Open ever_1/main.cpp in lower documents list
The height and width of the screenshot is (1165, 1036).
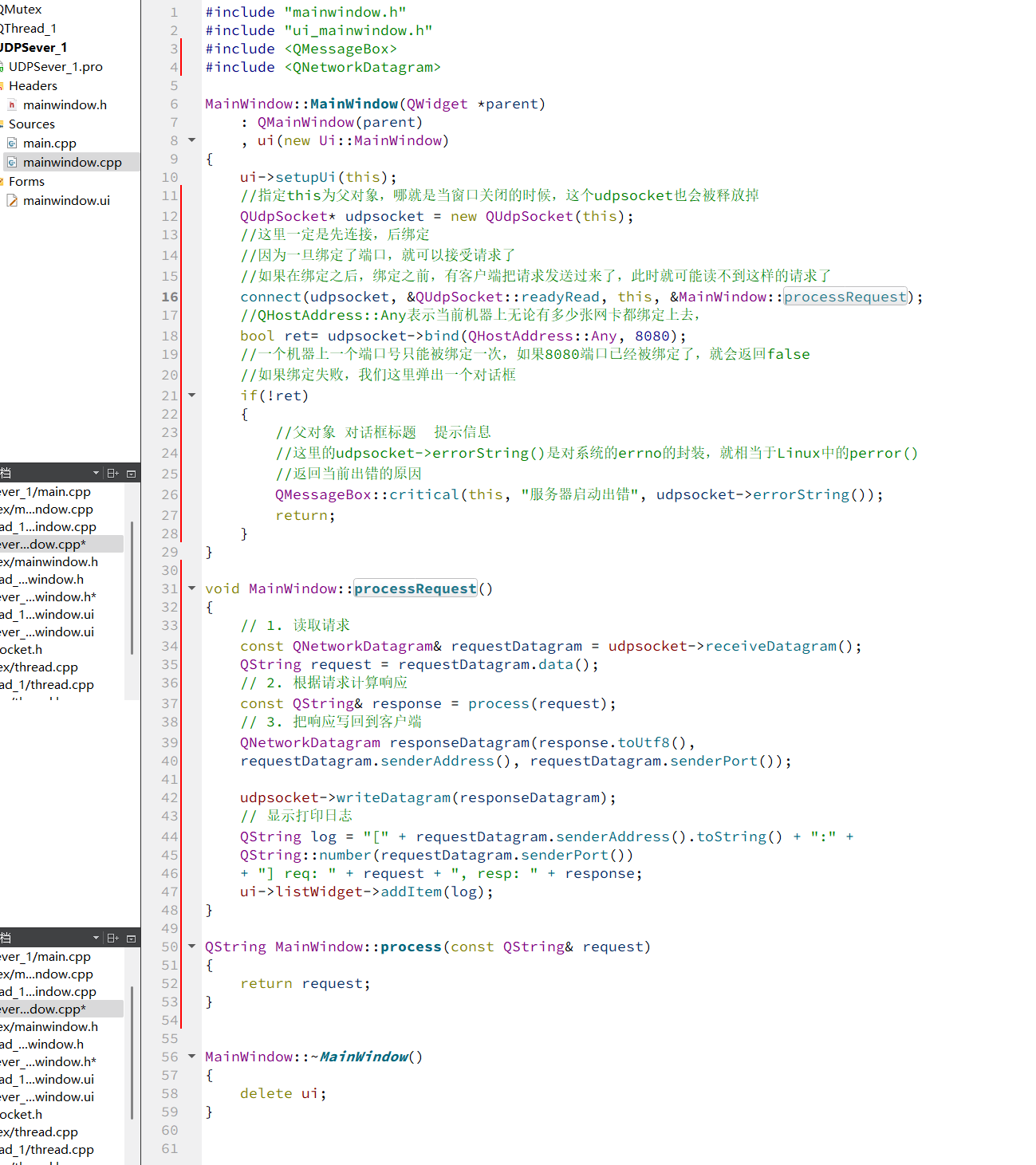[45, 957]
